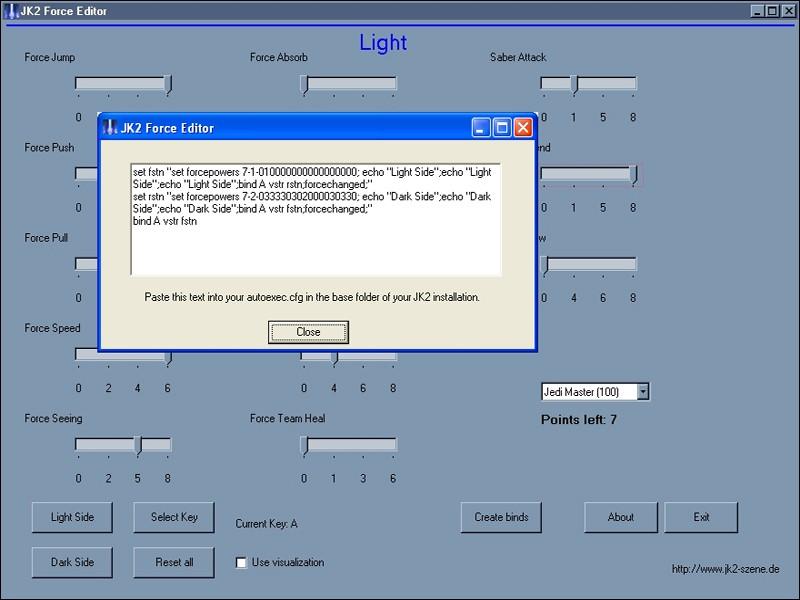Click the Force Seeing slider handle
800x600 pixels.
tap(138, 444)
